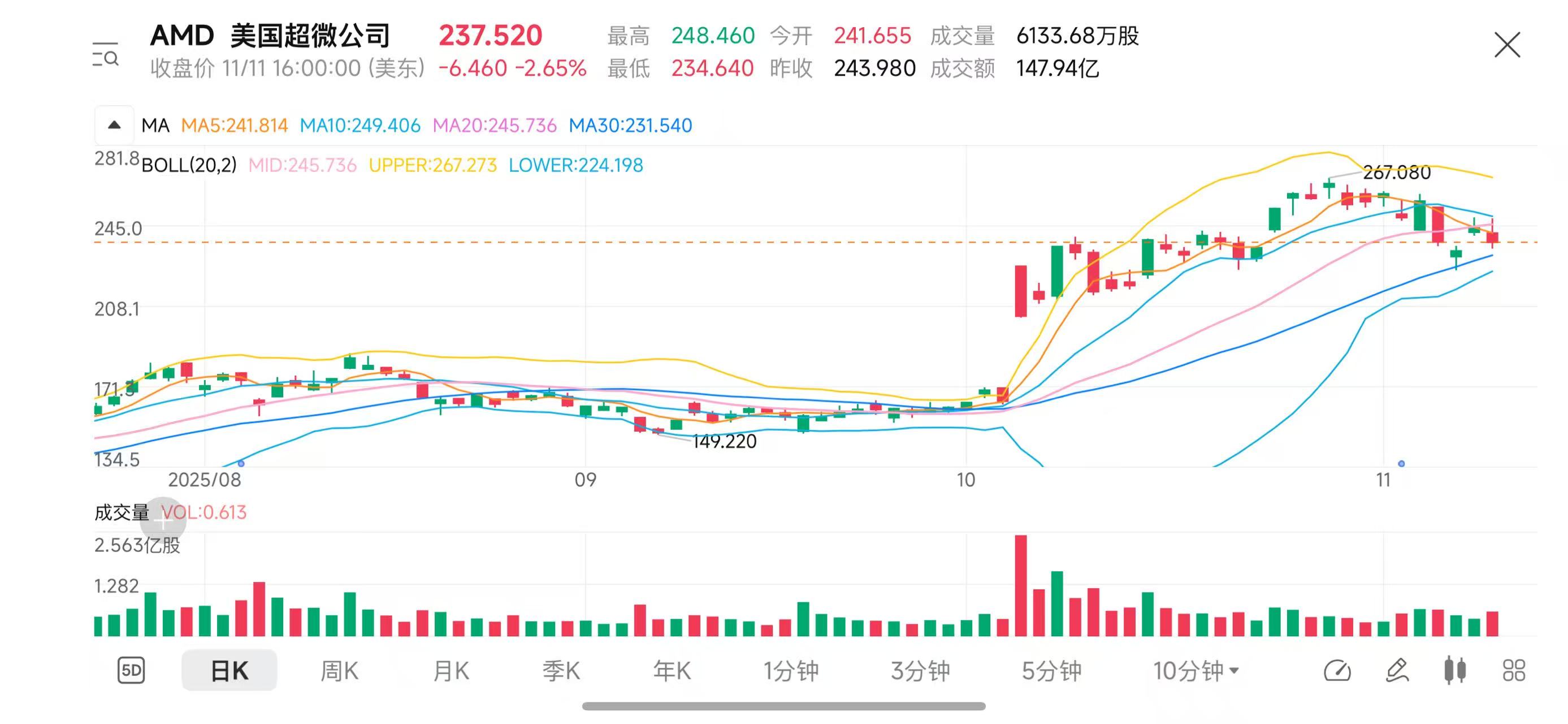This screenshot has width=1568, height=724.
Task: Select 1分钟 chart interval
Action: [791, 670]
